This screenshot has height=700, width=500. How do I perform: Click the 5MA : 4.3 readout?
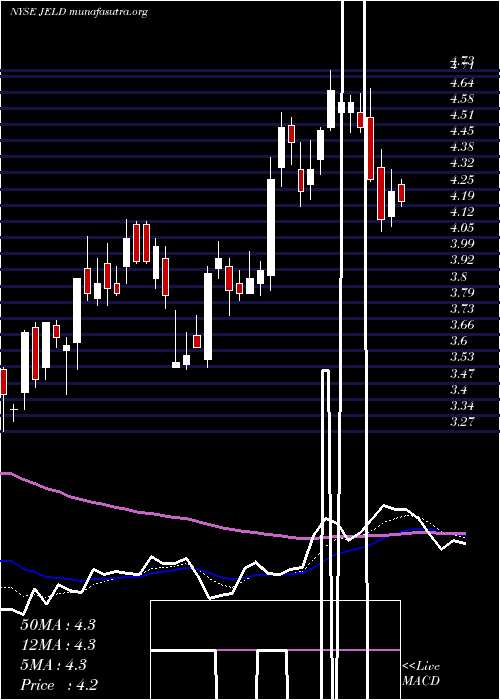point(54,665)
